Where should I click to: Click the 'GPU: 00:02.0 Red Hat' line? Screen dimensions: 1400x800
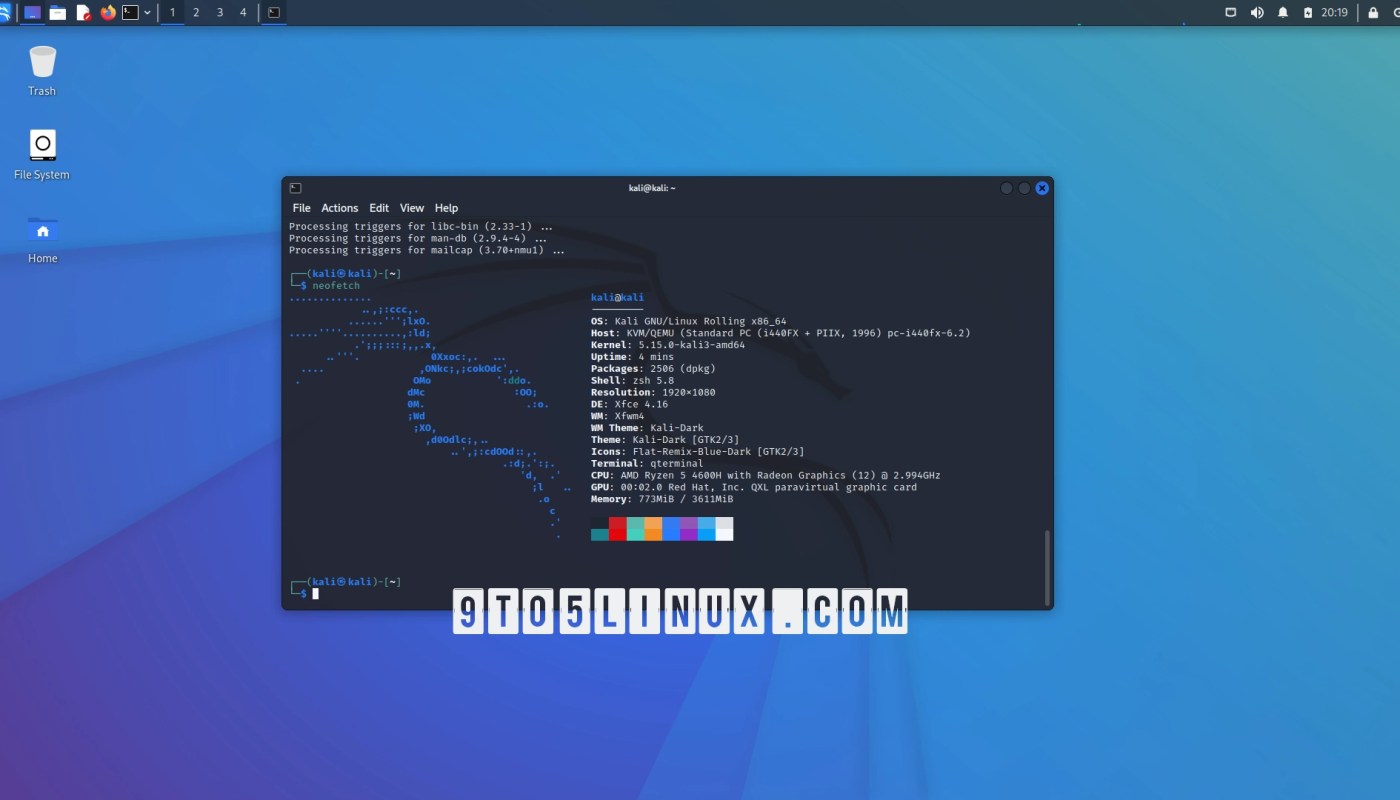click(753, 488)
